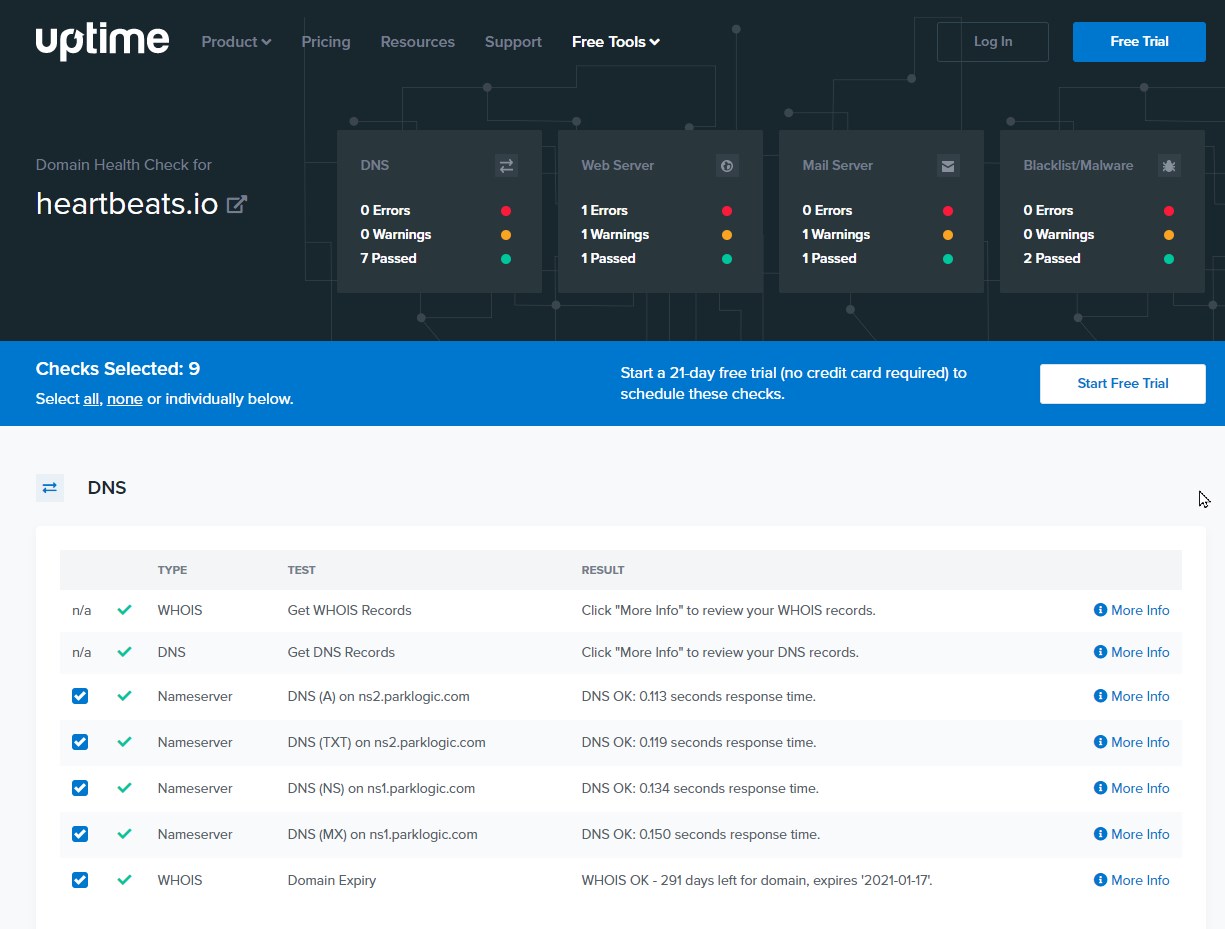Expand the Product dropdown menu
Image resolution: width=1225 pixels, height=929 pixels.
point(236,42)
